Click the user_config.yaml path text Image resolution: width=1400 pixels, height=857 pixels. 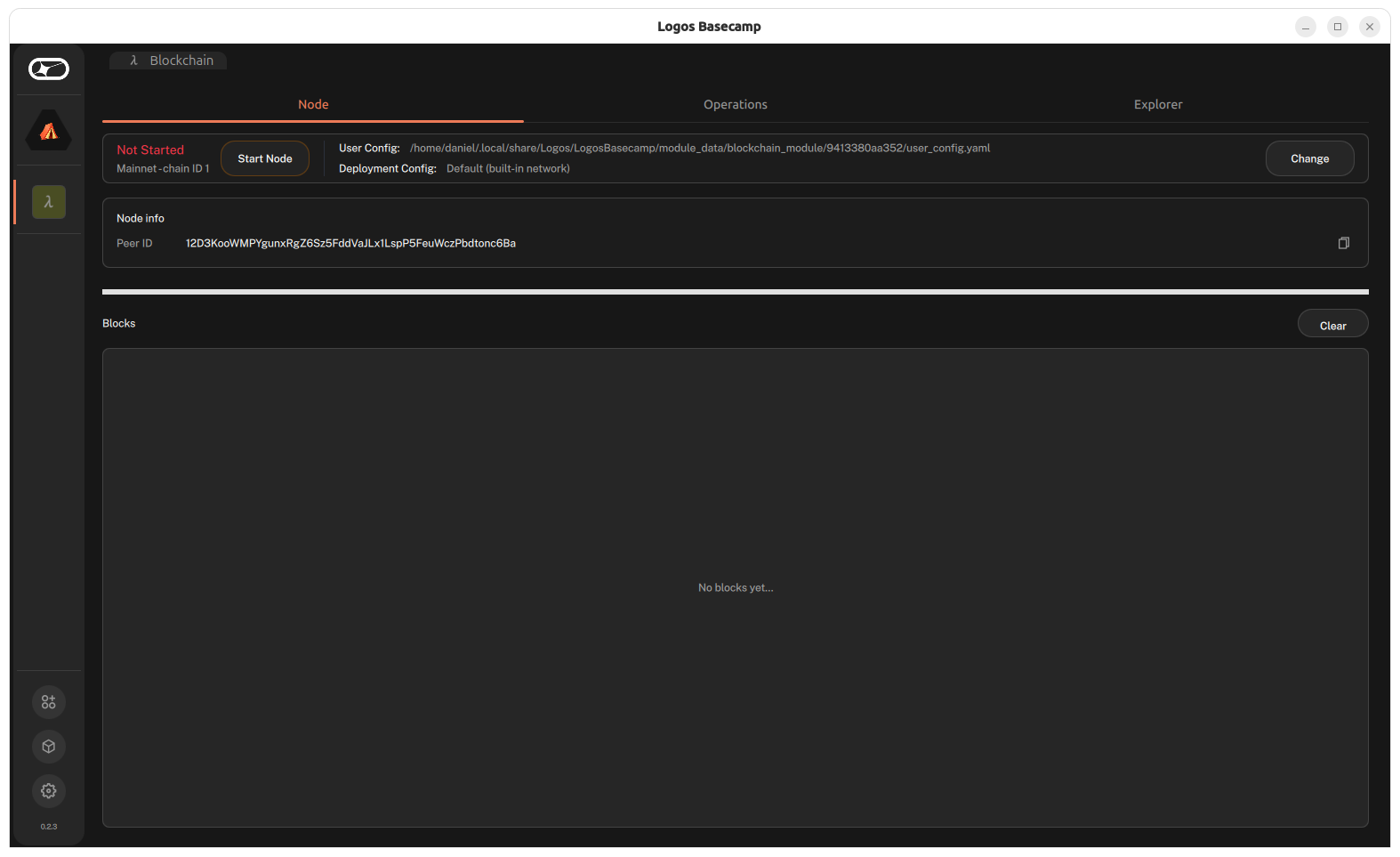[700, 148]
